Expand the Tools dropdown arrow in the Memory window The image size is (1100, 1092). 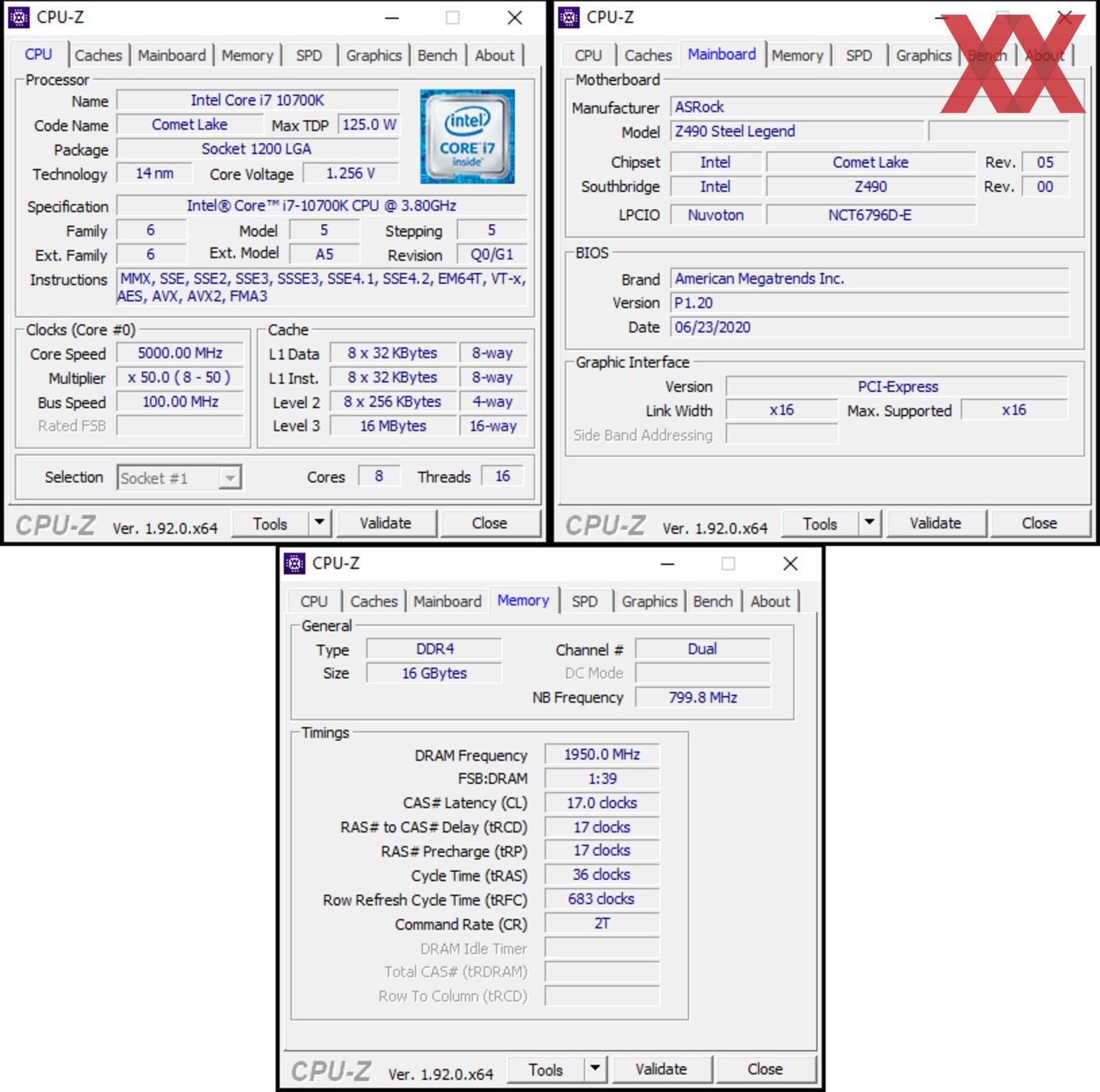click(595, 1069)
